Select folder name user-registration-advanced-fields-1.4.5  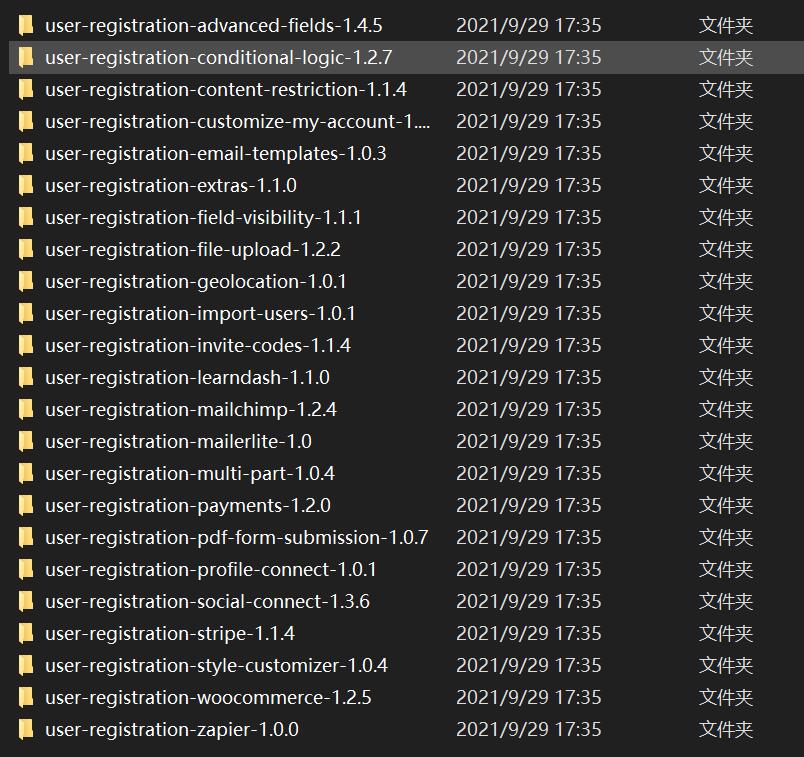click(214, 26)
